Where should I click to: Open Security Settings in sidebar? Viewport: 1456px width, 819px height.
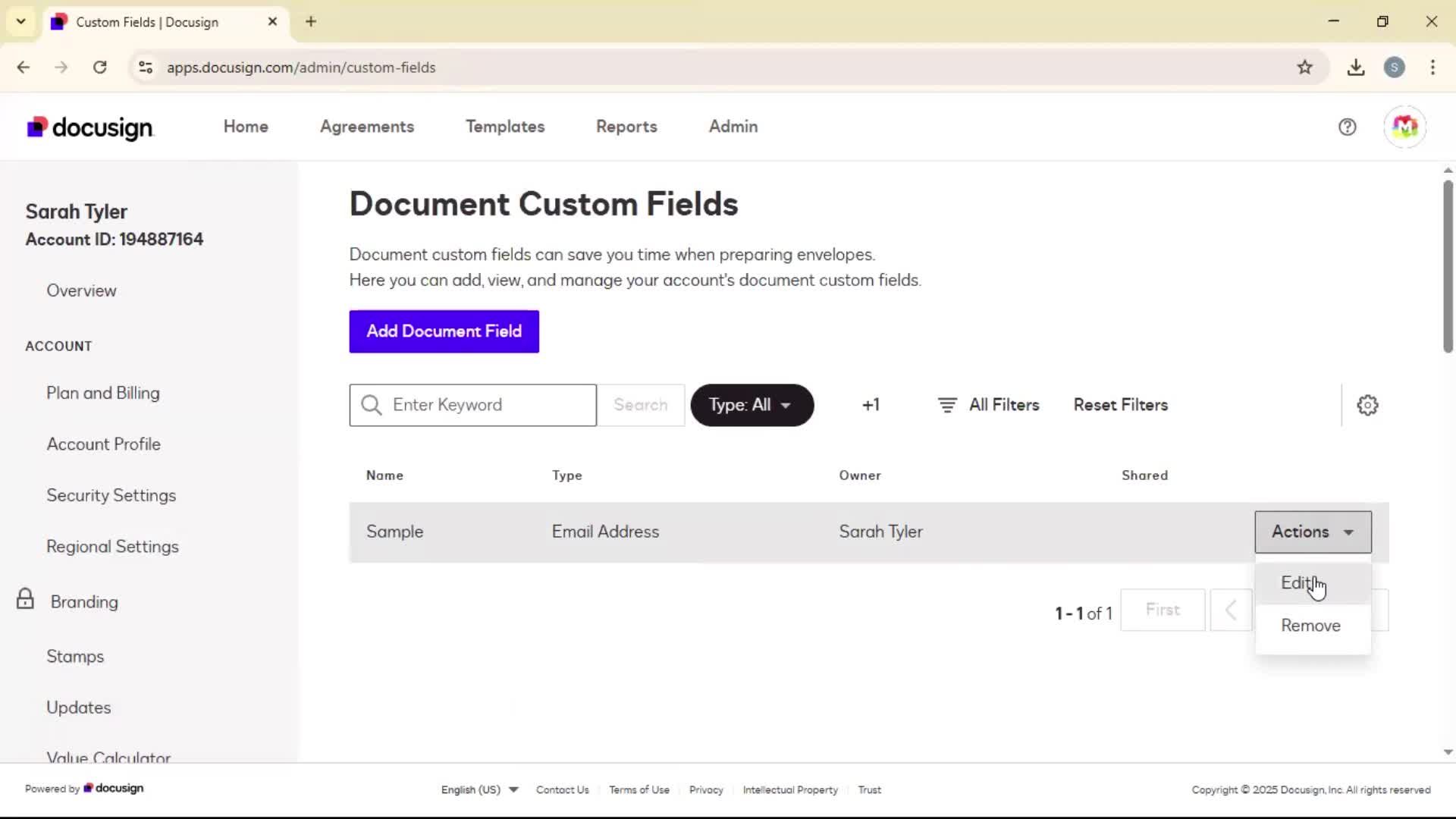(111, 495)
